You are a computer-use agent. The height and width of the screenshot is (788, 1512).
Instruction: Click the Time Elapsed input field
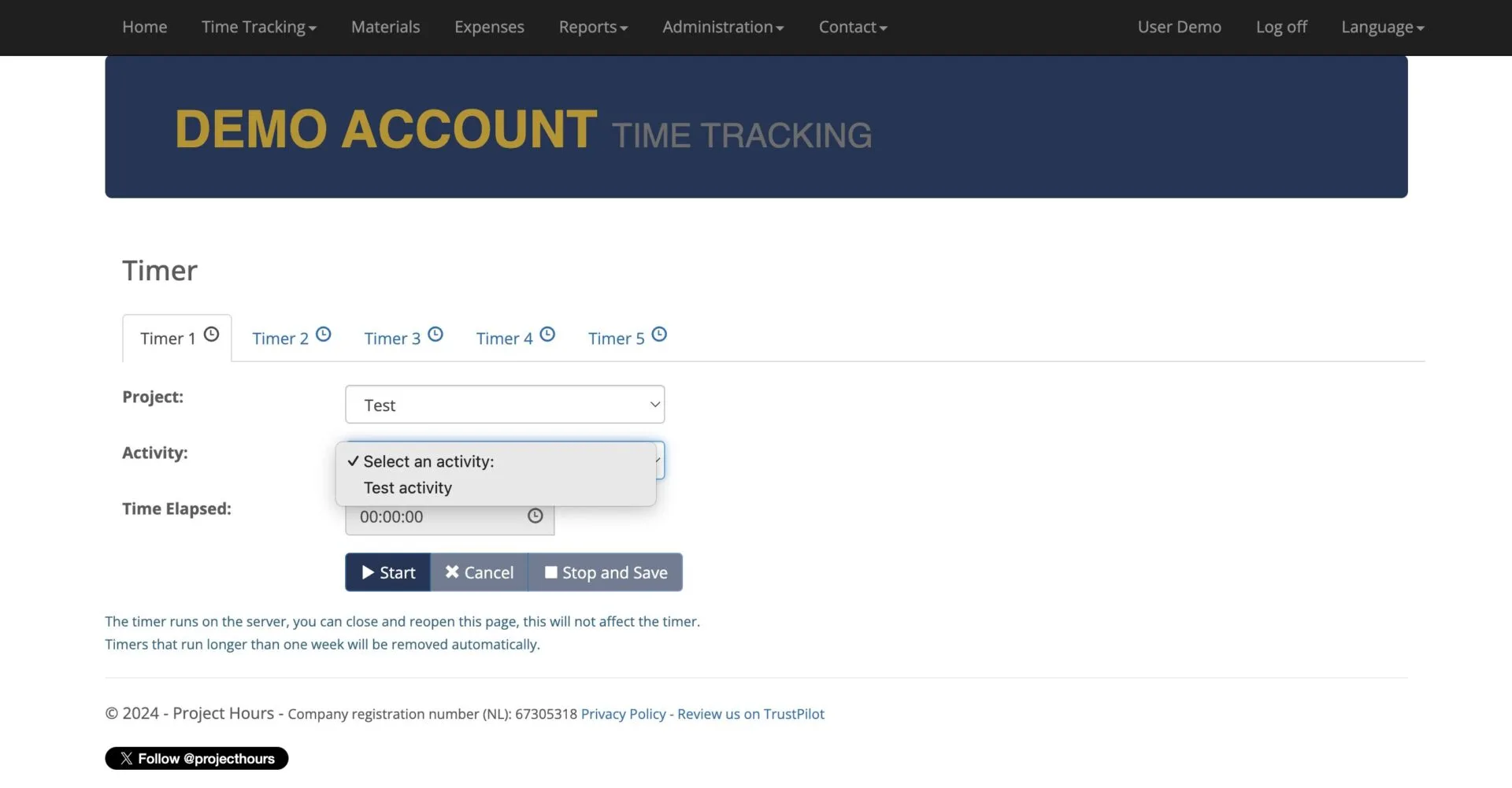point(433,517)
